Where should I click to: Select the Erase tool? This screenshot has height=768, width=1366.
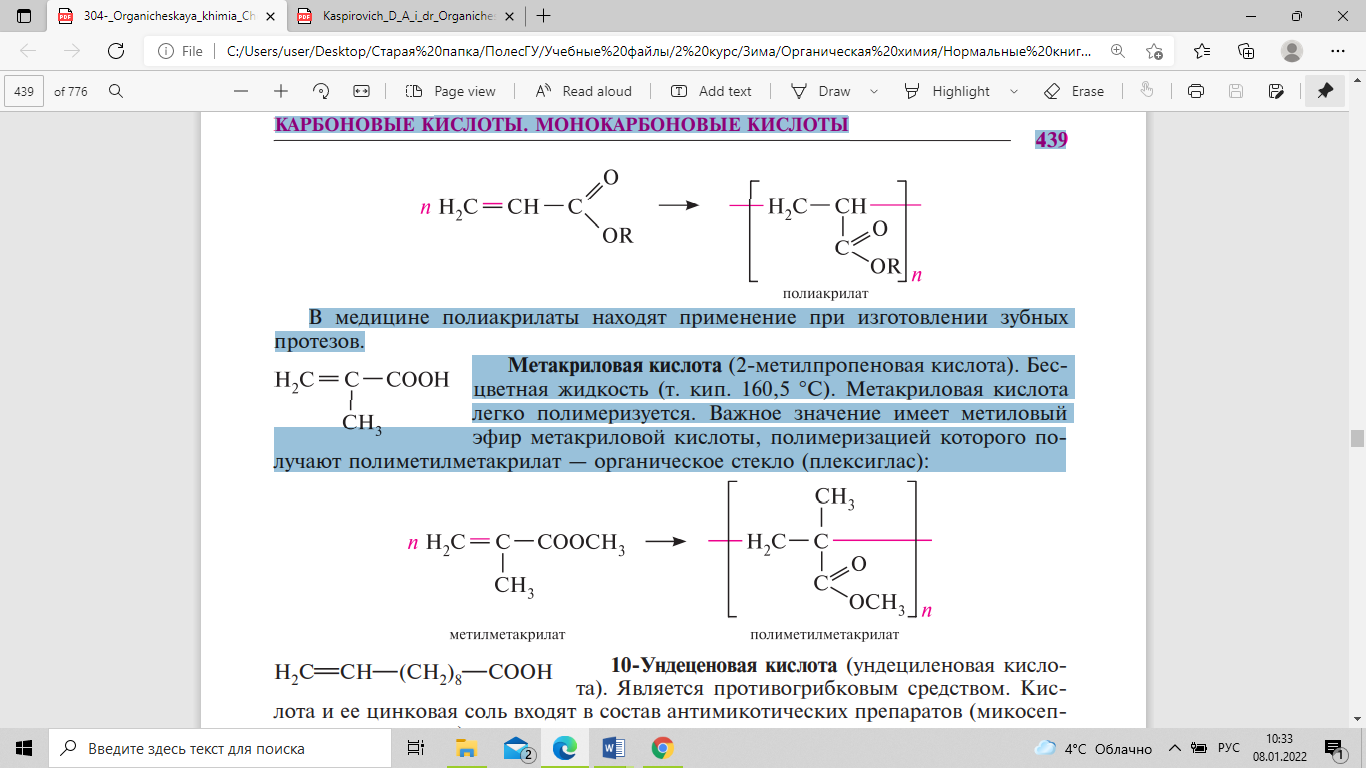1074,91
